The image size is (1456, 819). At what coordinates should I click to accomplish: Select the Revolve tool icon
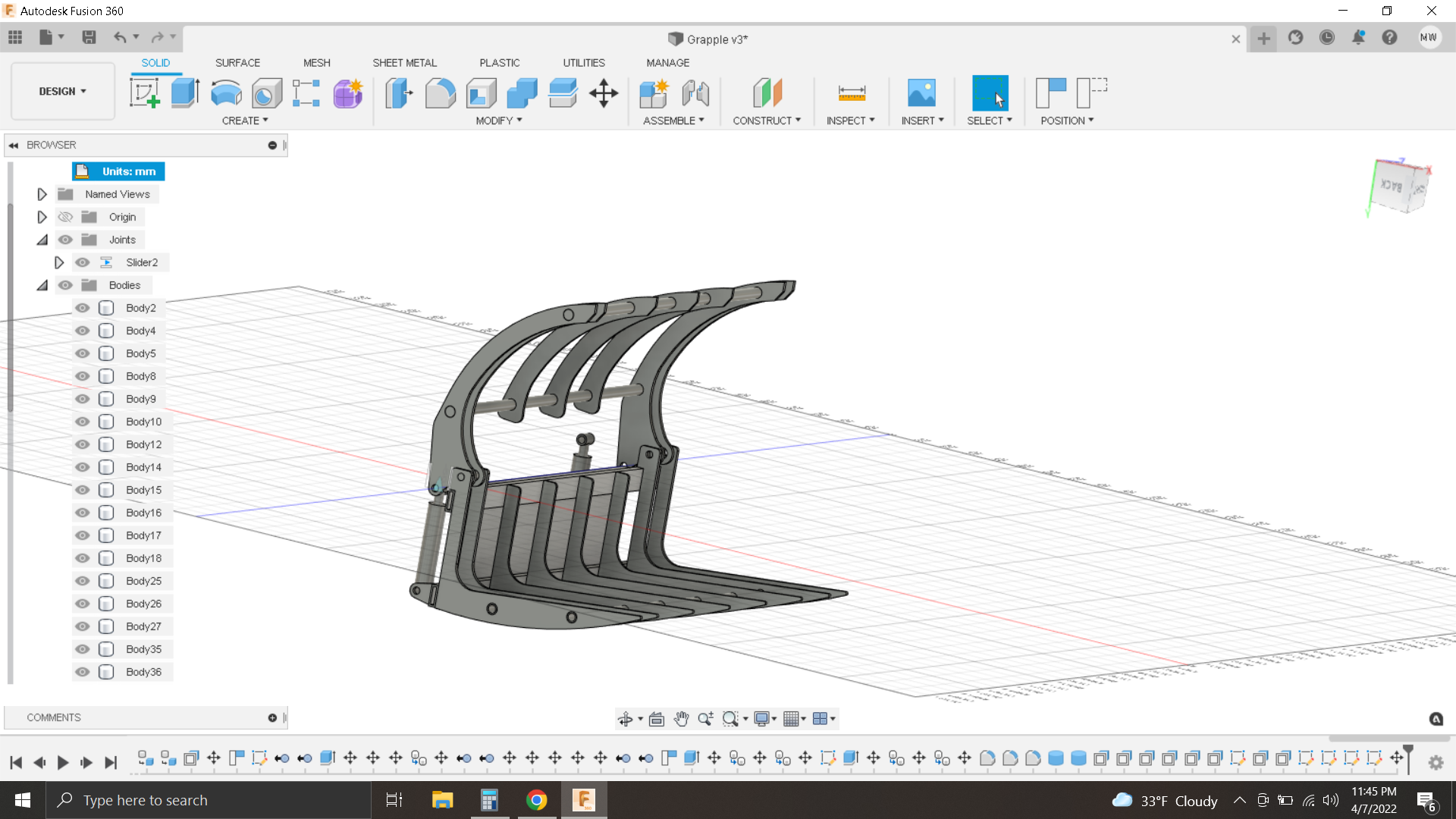click(226, 93)
